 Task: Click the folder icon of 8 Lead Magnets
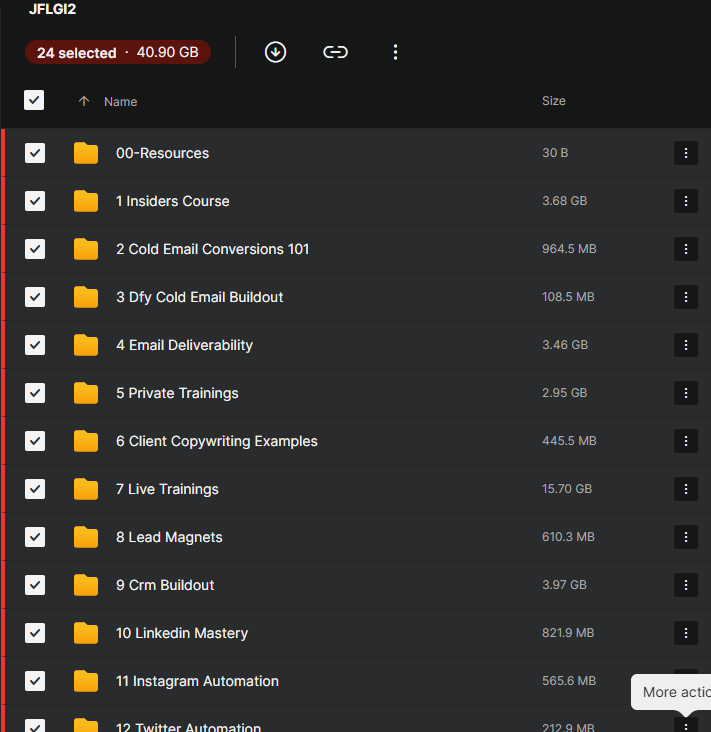pyautogui.click(x=86, y=537)
